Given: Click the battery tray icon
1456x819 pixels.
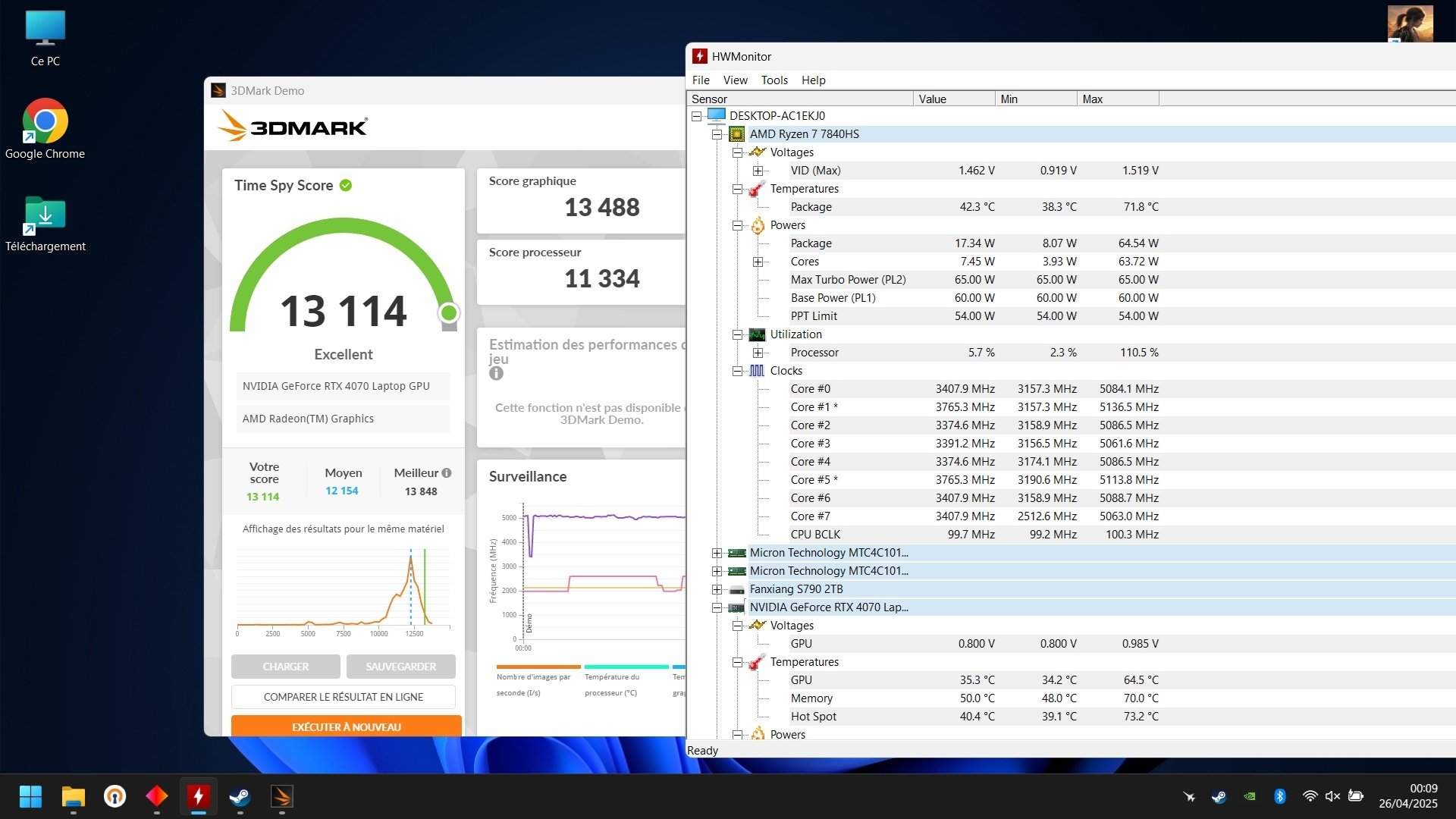Looking at the screenshot, I should 1356,796.
